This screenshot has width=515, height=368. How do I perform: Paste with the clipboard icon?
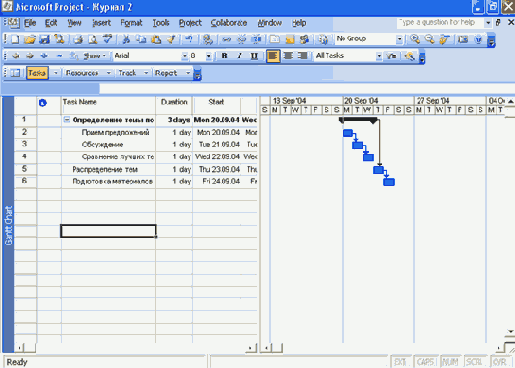point(156,39)
